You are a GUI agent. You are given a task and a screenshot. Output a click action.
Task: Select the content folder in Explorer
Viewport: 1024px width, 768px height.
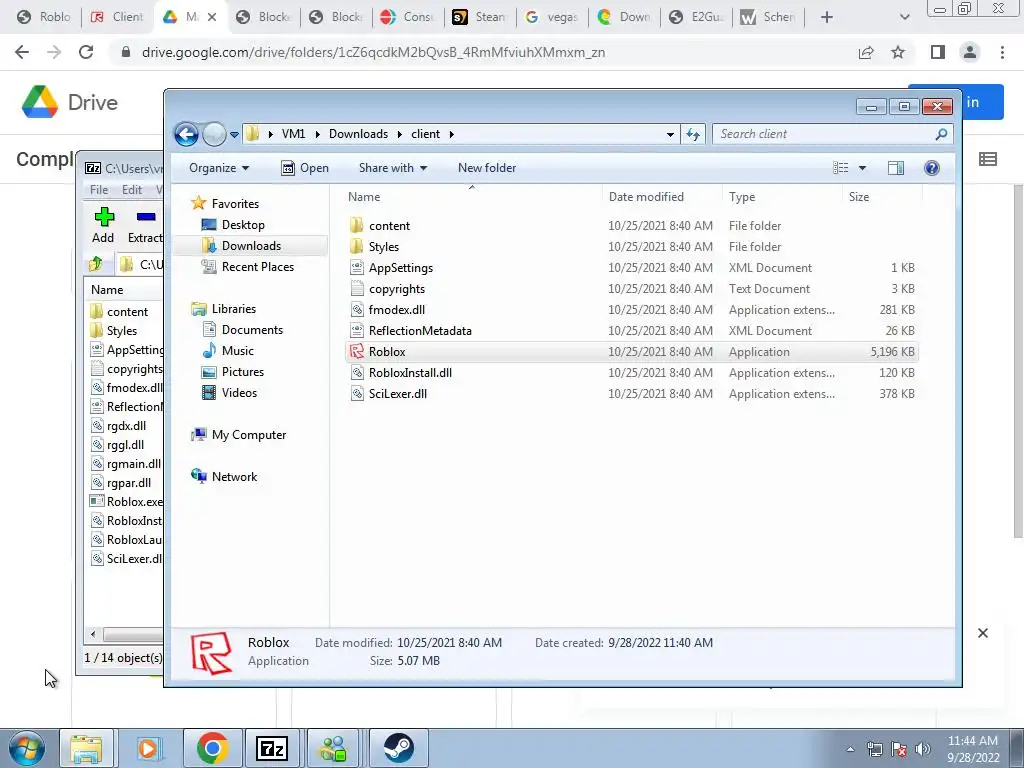pyautogui.click(x=632, y=225)
